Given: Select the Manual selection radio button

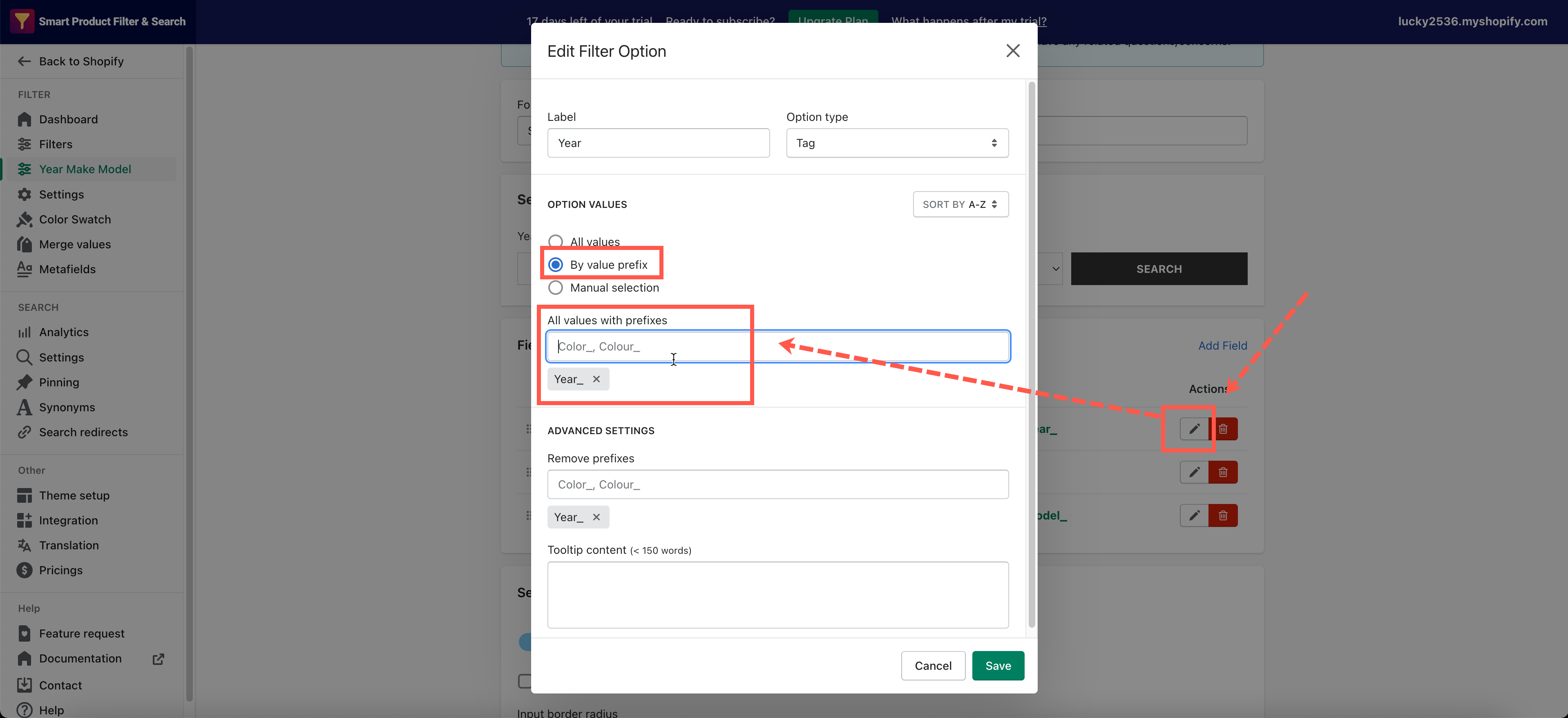Looking at the screenshot, I should pyautogui.click(x=555, y=287).
